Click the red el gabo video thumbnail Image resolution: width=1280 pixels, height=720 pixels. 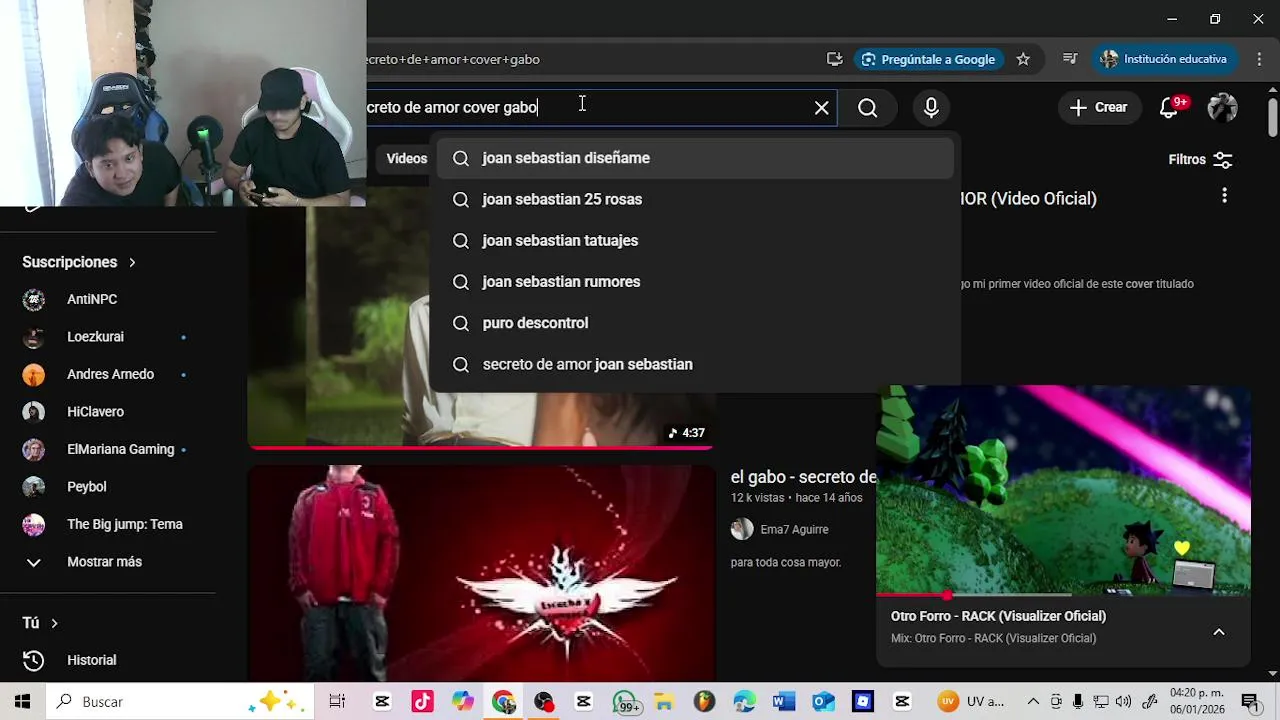(x=481, y=573)
